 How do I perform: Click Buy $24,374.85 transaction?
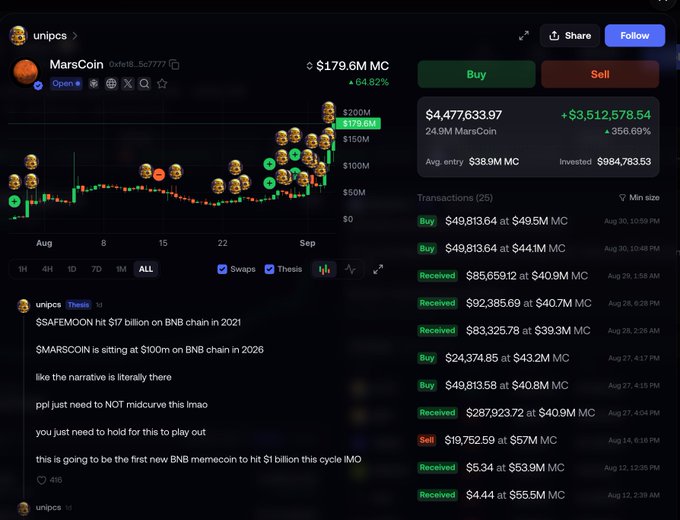538,358
